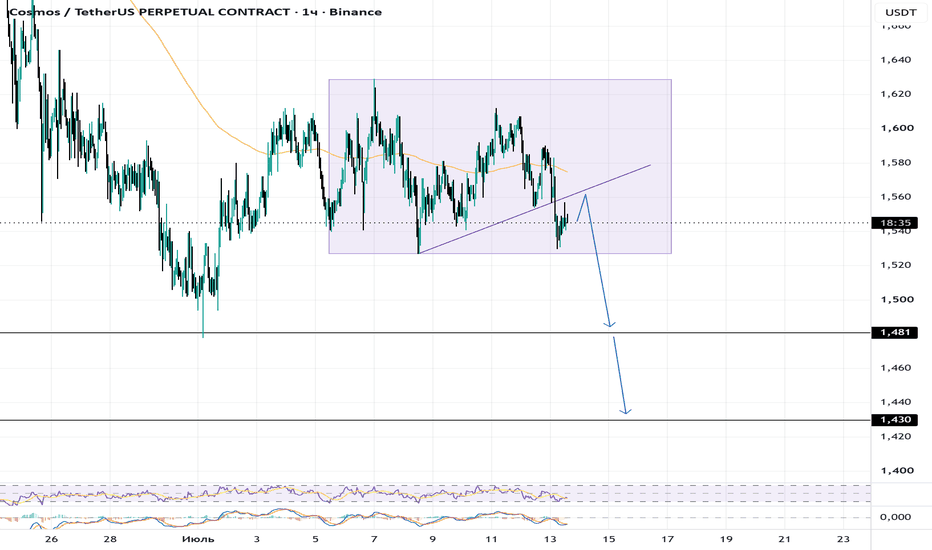
Task: Click the 18:35 countdown price label
Action: (x=895, y=223)
